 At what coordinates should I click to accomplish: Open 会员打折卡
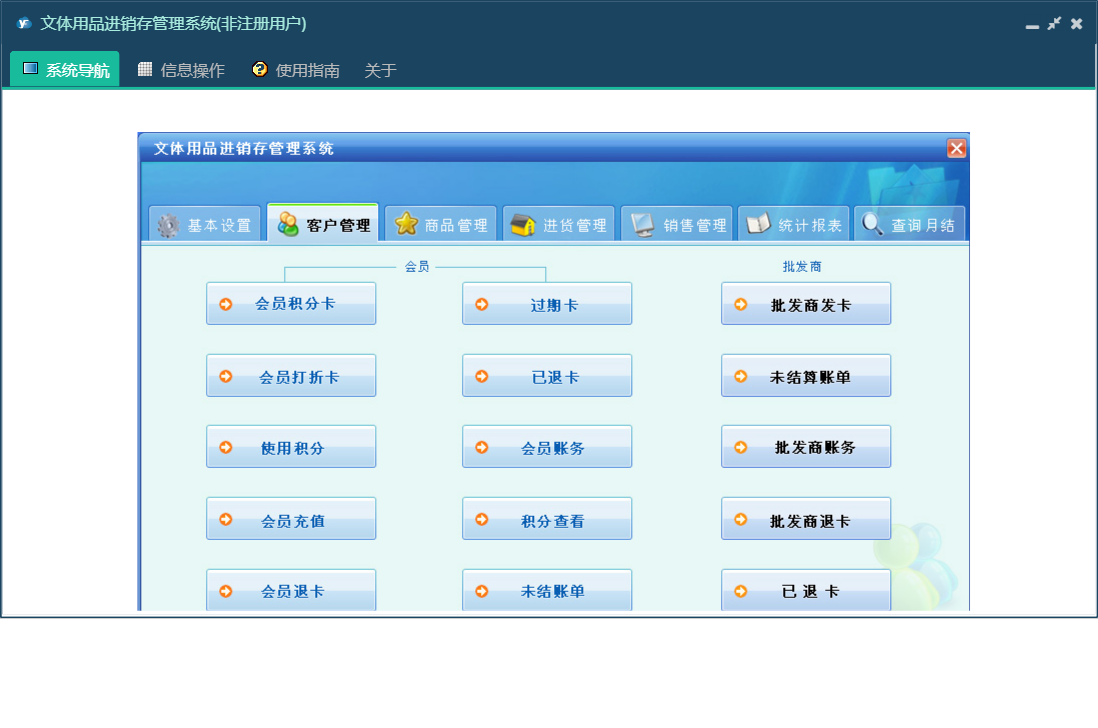(291, 375)
